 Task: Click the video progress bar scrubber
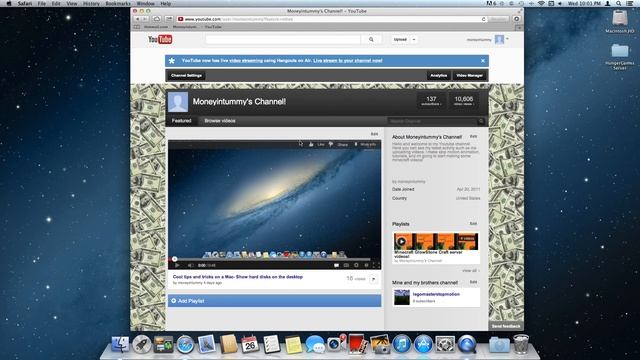(174, 259)
